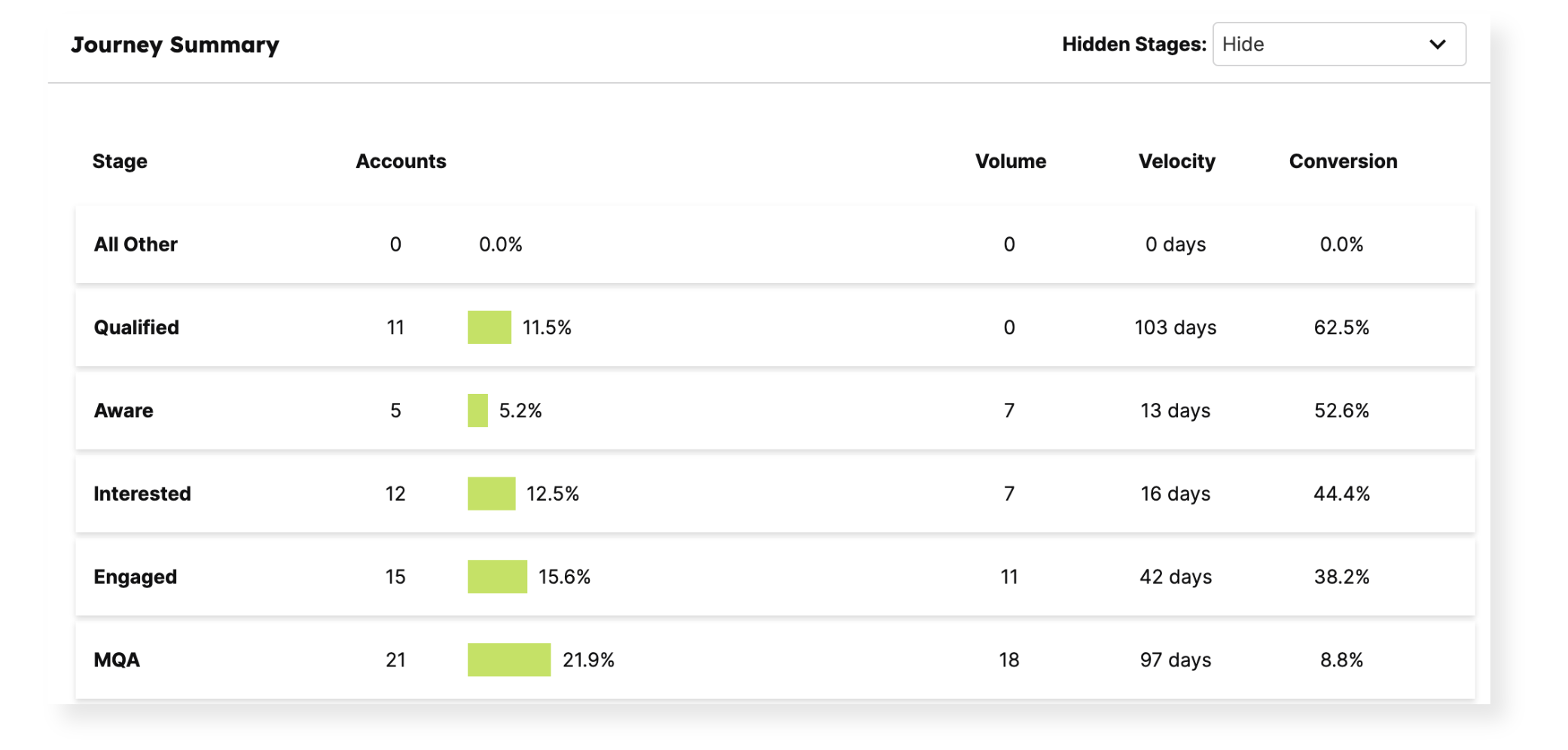This screenshot has width=1568, height=750.
Task: Click the Hidden Stages chevron arrow
Action: coord(1437,44)
